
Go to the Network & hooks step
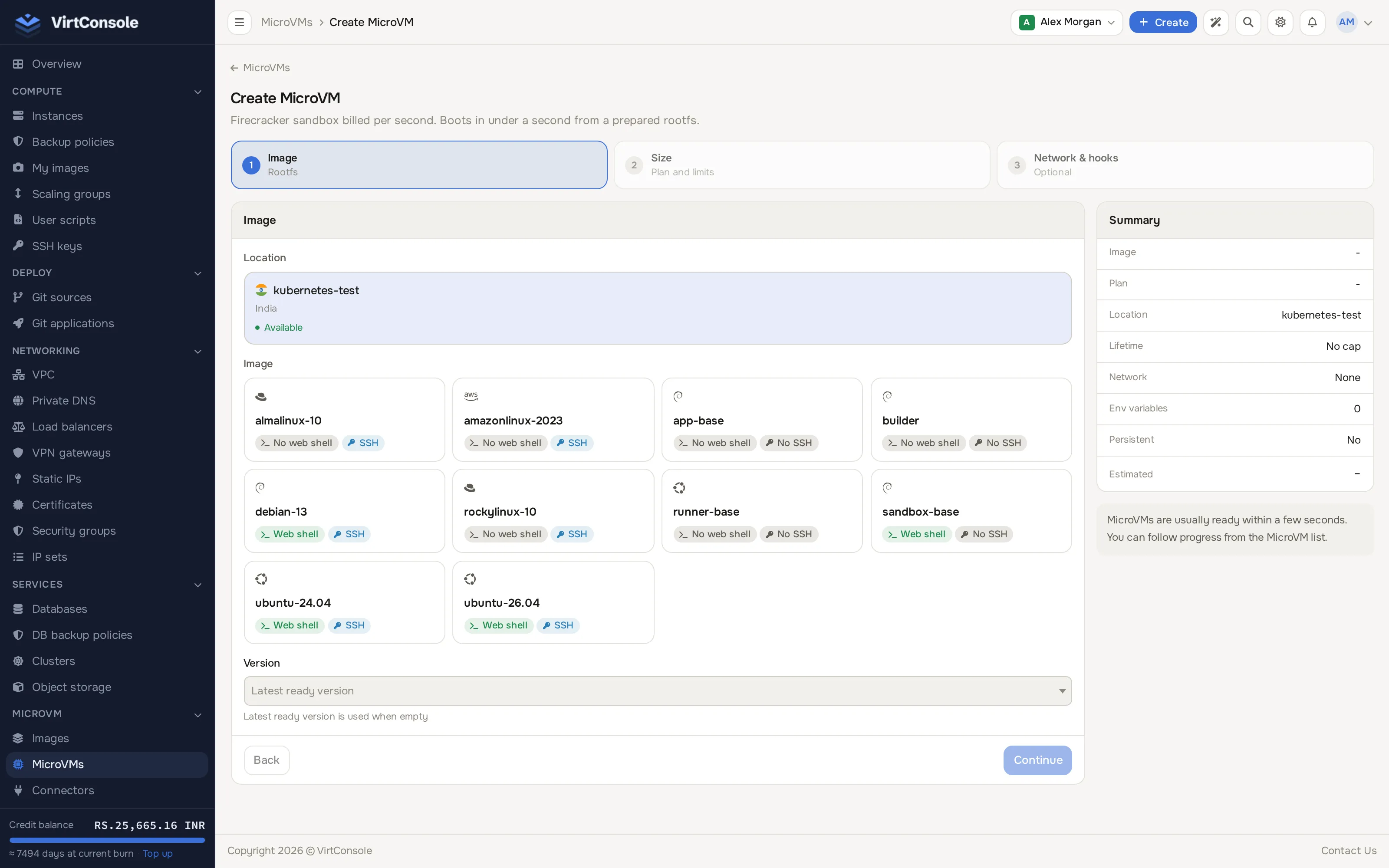pos(1185,165)
